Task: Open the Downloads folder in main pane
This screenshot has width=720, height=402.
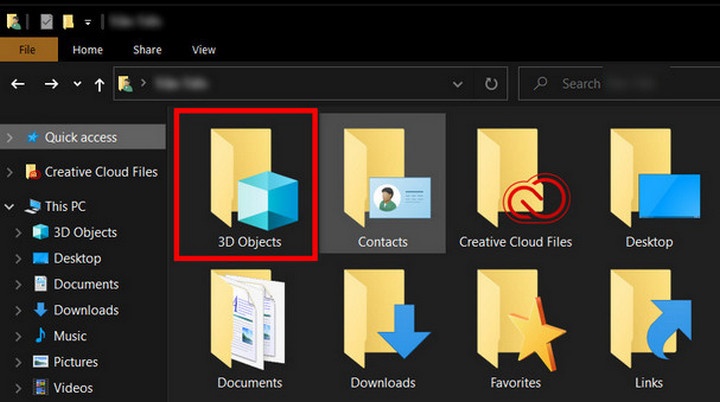Action: (x=387, y=318)
